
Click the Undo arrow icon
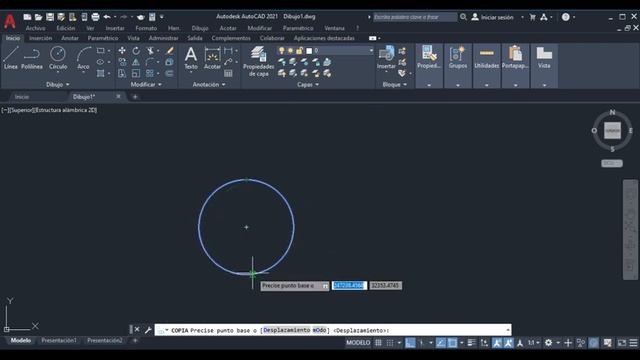point(107,17)
